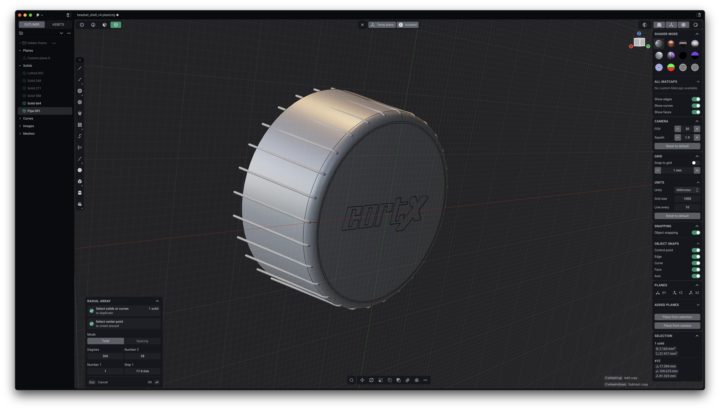Image resolution: width=720 pixels, height=410 pixels.
Task: Collapse the Grid section
Action: 697,156
